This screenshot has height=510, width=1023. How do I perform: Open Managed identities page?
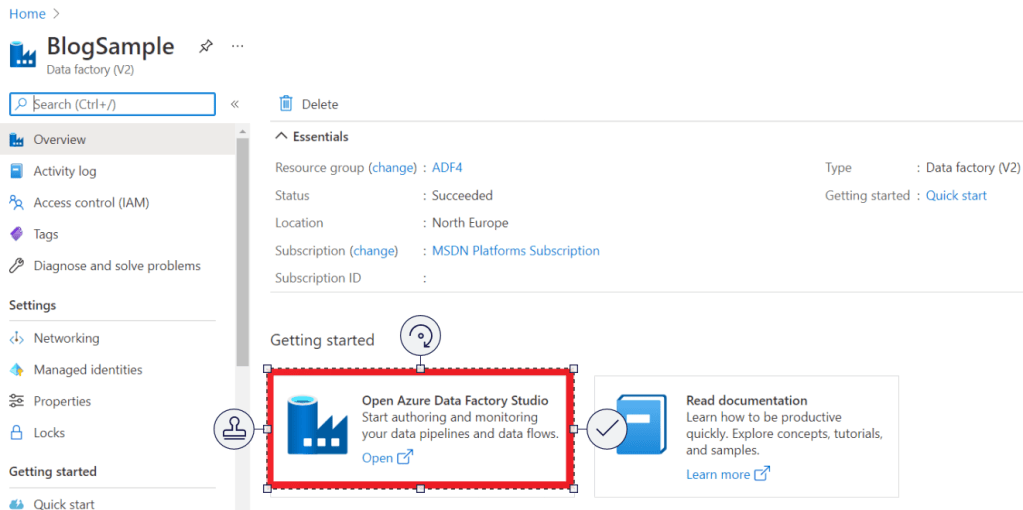coord(88,370)
